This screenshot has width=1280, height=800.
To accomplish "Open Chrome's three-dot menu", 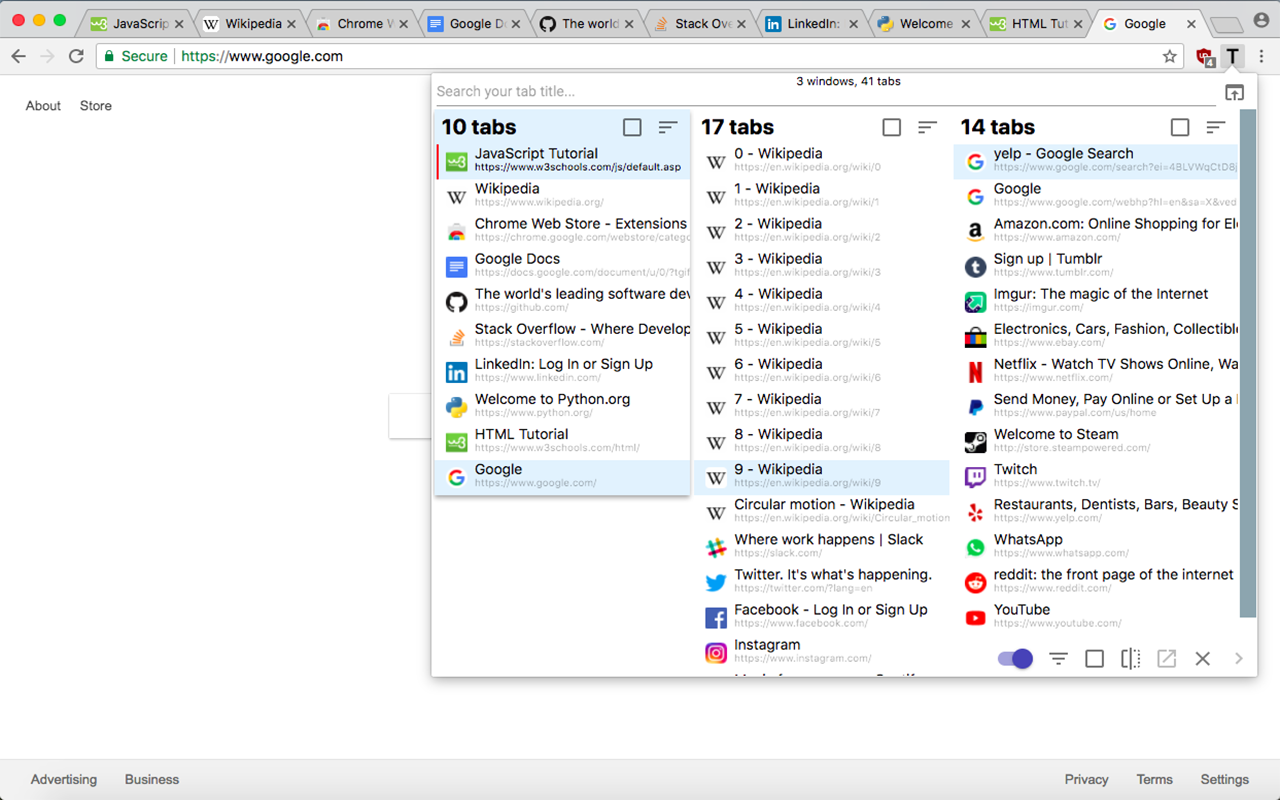I will coord(1262,57).
